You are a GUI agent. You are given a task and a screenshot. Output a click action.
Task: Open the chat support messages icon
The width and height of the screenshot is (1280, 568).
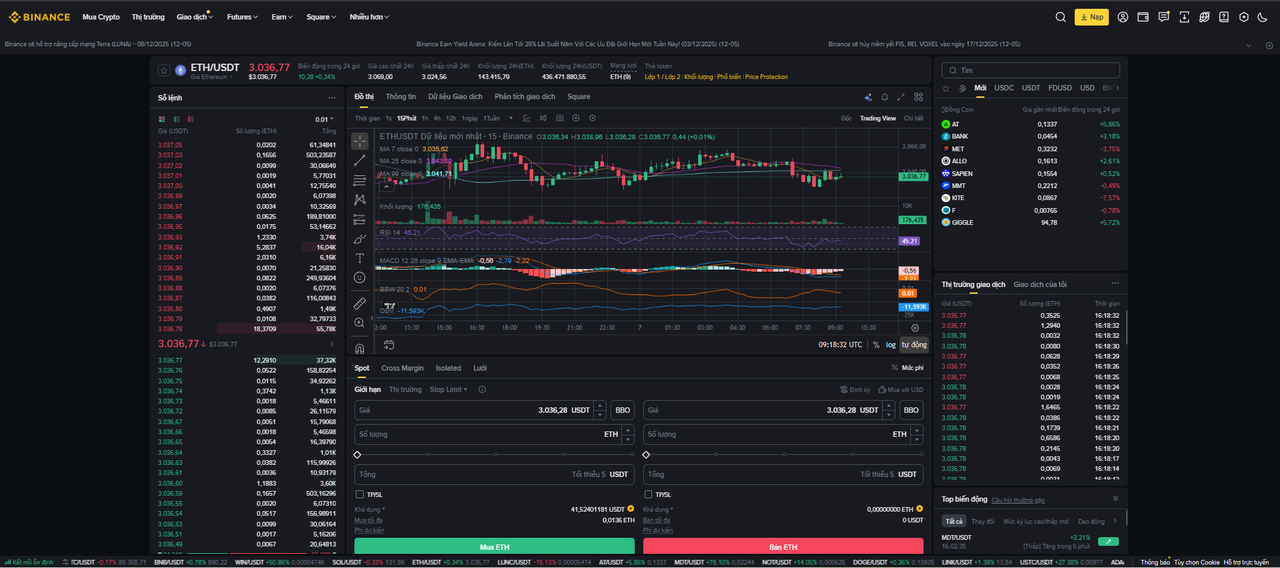(1163, 17)
